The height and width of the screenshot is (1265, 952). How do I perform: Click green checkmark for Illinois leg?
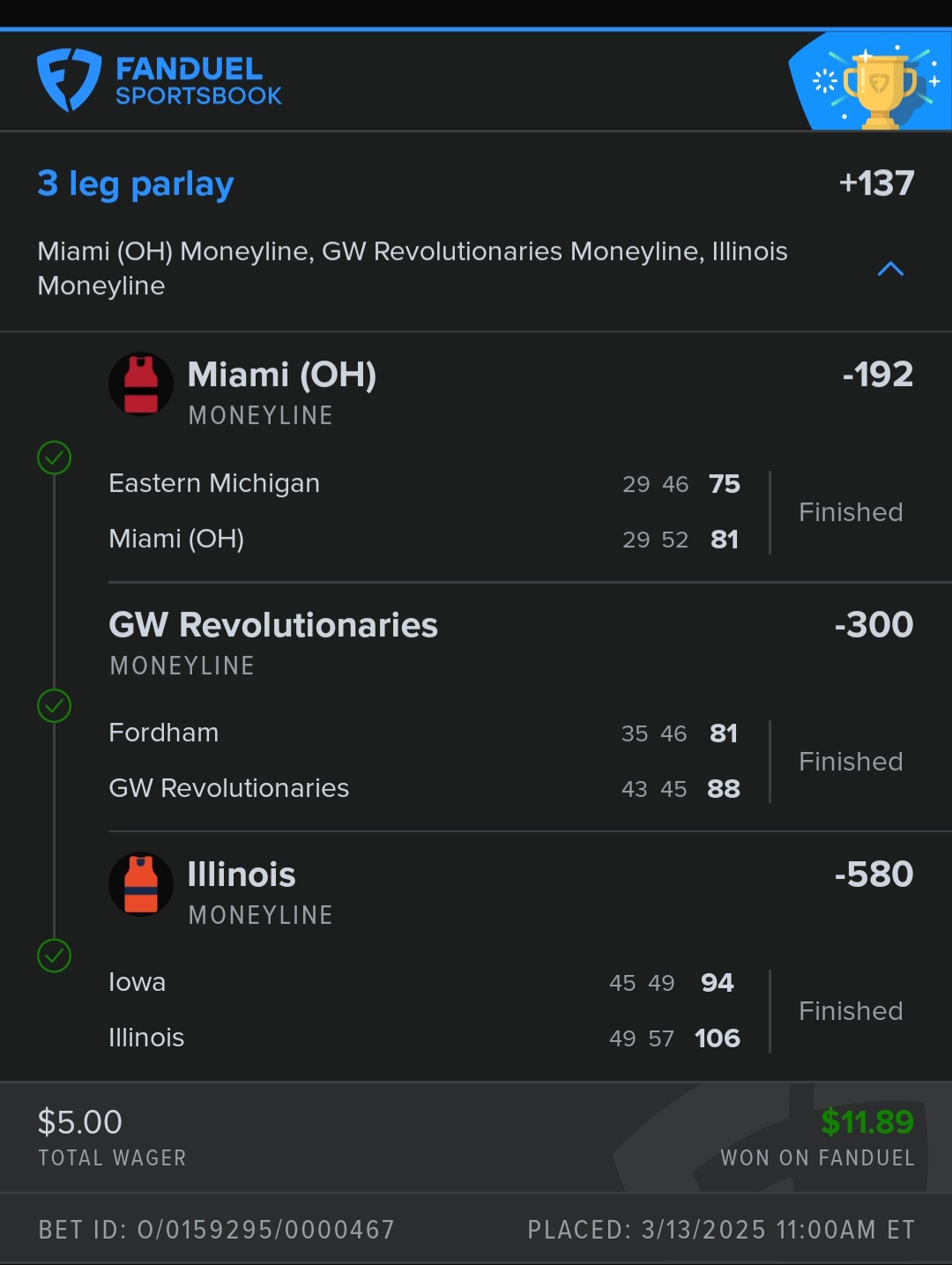pyautogui.click(x=55, y=956)
